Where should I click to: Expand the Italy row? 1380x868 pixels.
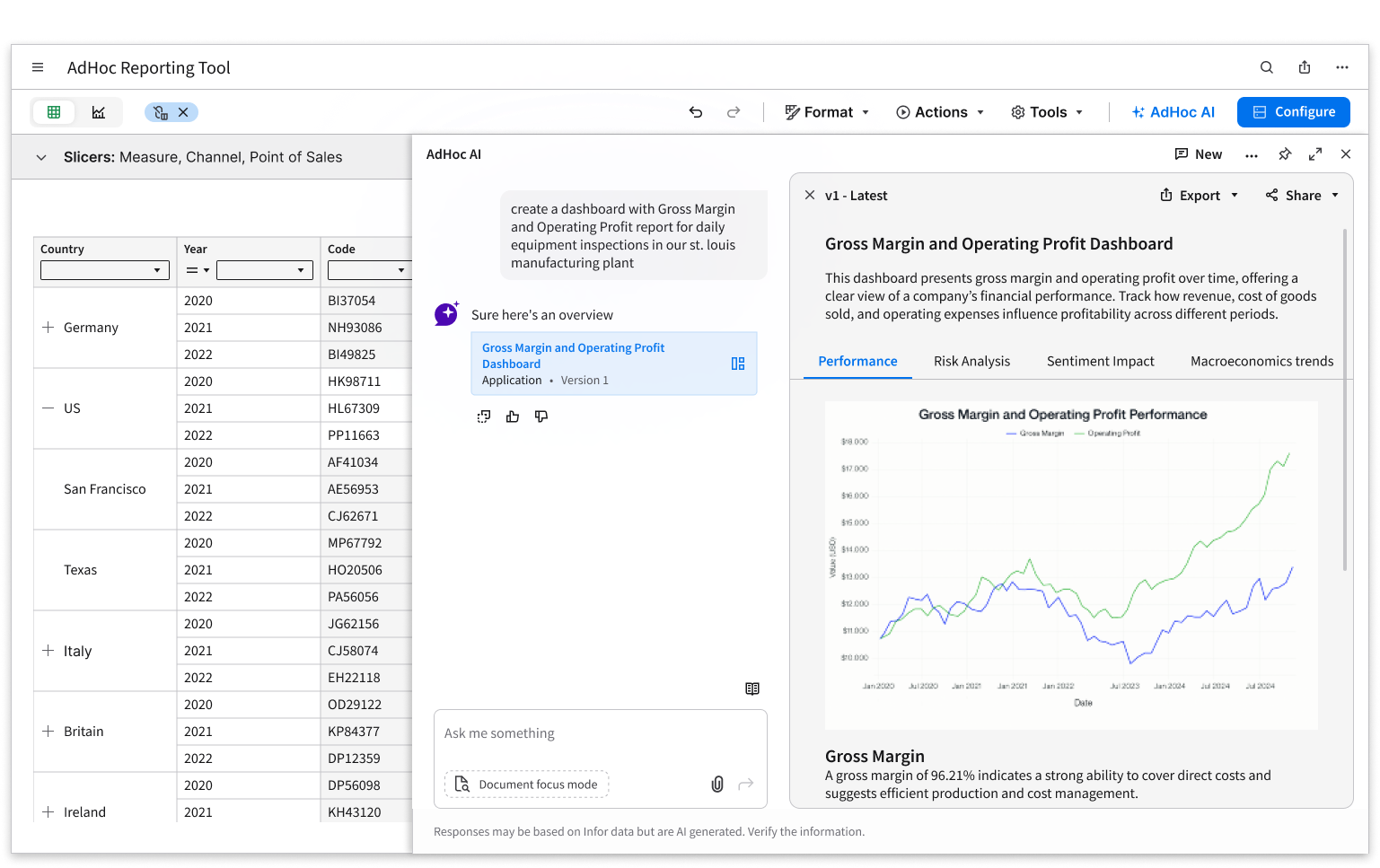coord(48,651)
